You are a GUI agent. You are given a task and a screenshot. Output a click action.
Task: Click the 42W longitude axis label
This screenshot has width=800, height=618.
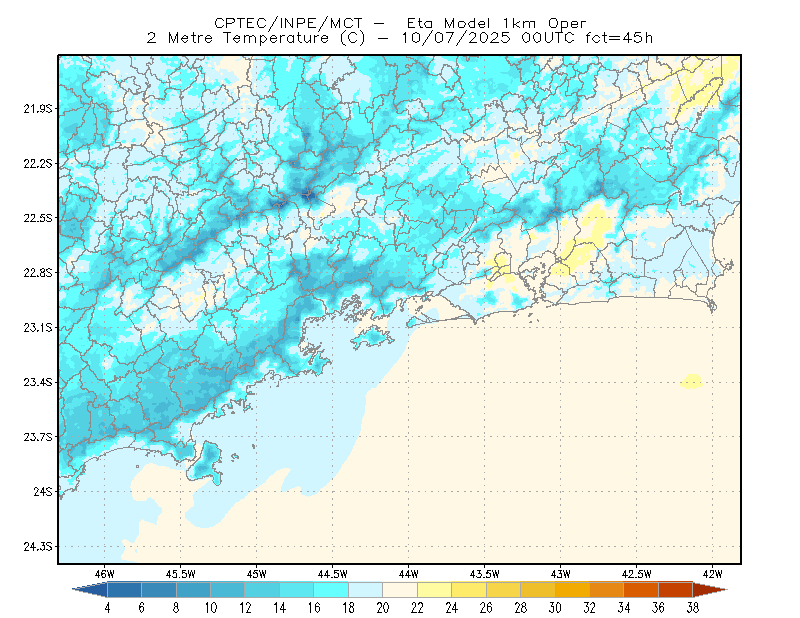pos(712,574)
